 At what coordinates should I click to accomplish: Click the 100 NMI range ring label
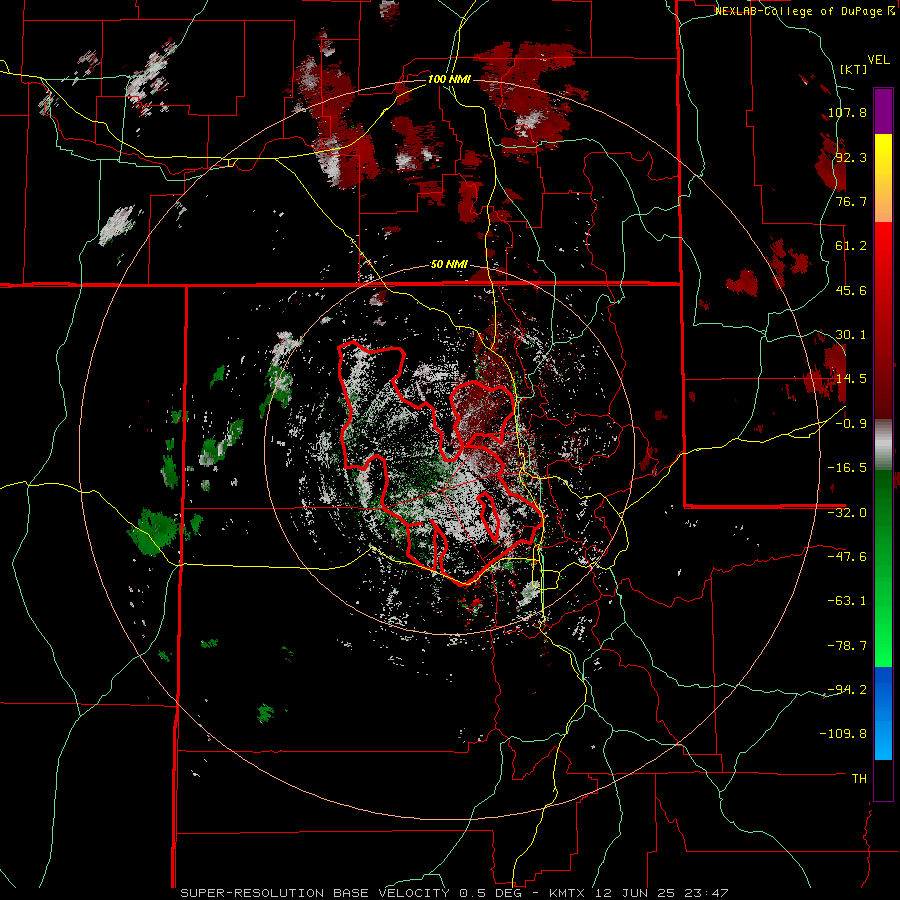click(x=449, y=79)
